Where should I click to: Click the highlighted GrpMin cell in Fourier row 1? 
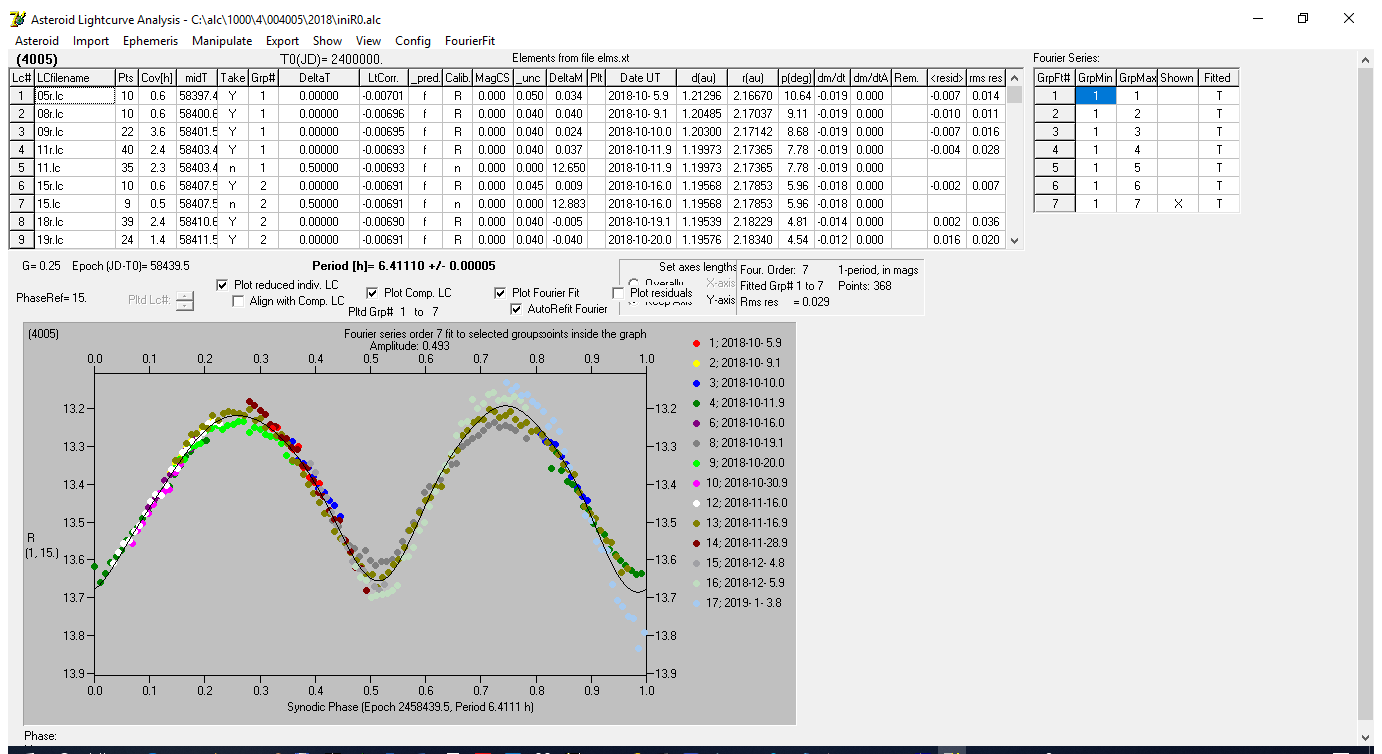1095,96
